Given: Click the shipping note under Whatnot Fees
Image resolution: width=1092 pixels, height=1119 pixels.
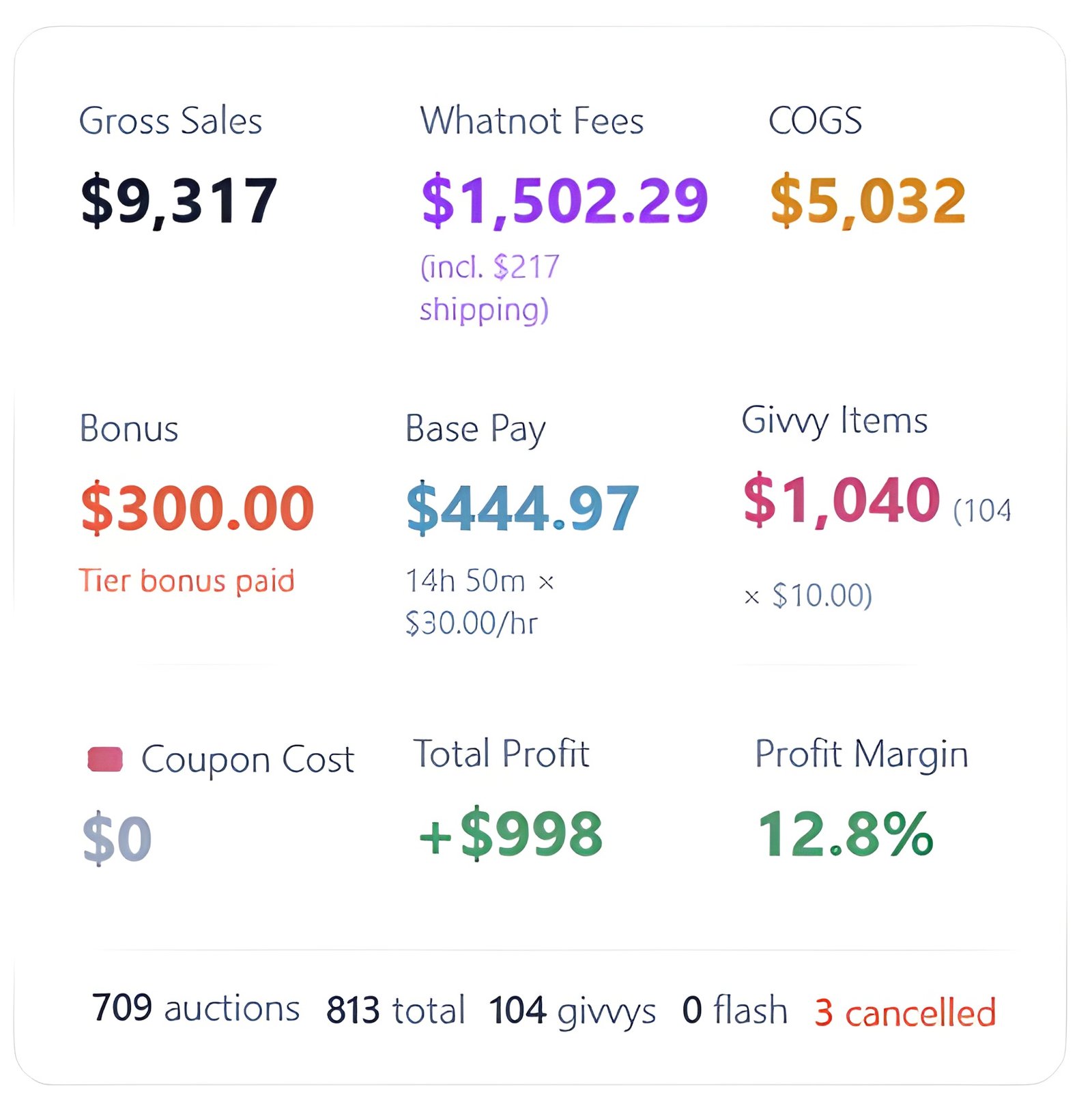Looking at the screenshot, I should click(489, 288).
